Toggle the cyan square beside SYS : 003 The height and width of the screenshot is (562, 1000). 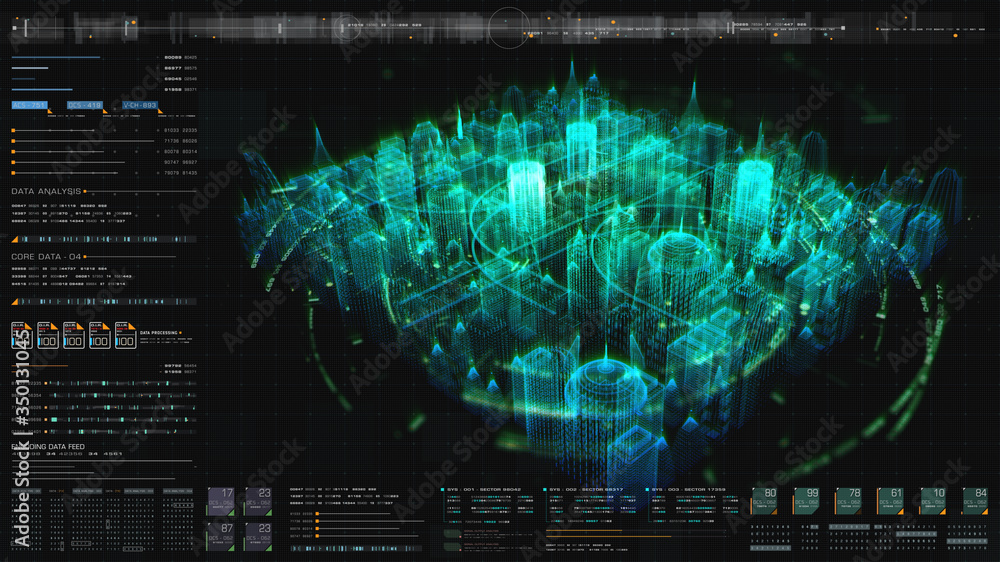click(647, 490)
